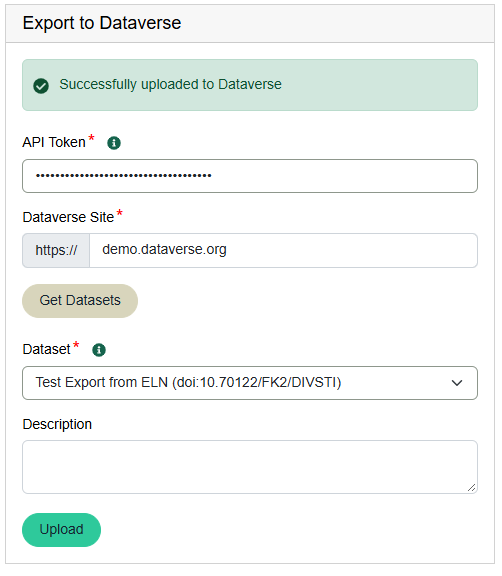This screenshot has height=576, width=502.
Task: Click the 'Export to Dataverse' heading
Action: point(102,23)
